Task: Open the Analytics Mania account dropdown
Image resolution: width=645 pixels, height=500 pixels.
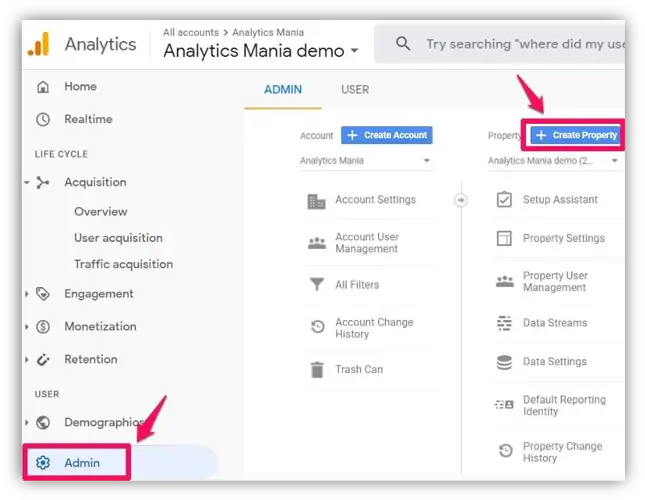Action: [x=365, y=161]
